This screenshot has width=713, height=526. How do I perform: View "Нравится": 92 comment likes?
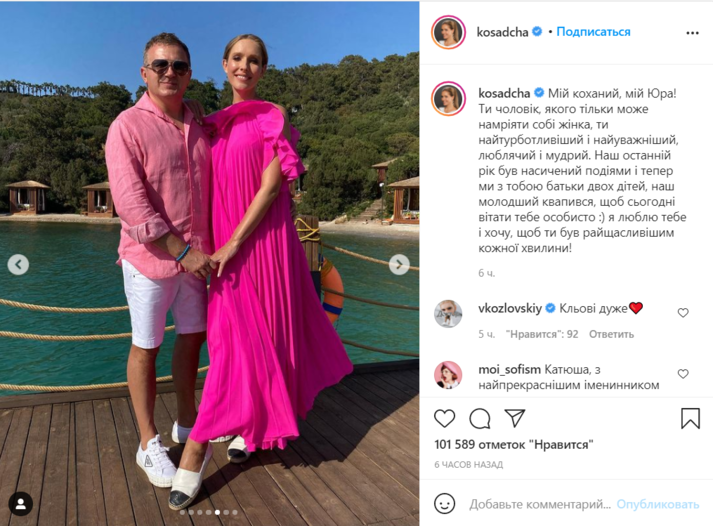[x=542, y=334]
